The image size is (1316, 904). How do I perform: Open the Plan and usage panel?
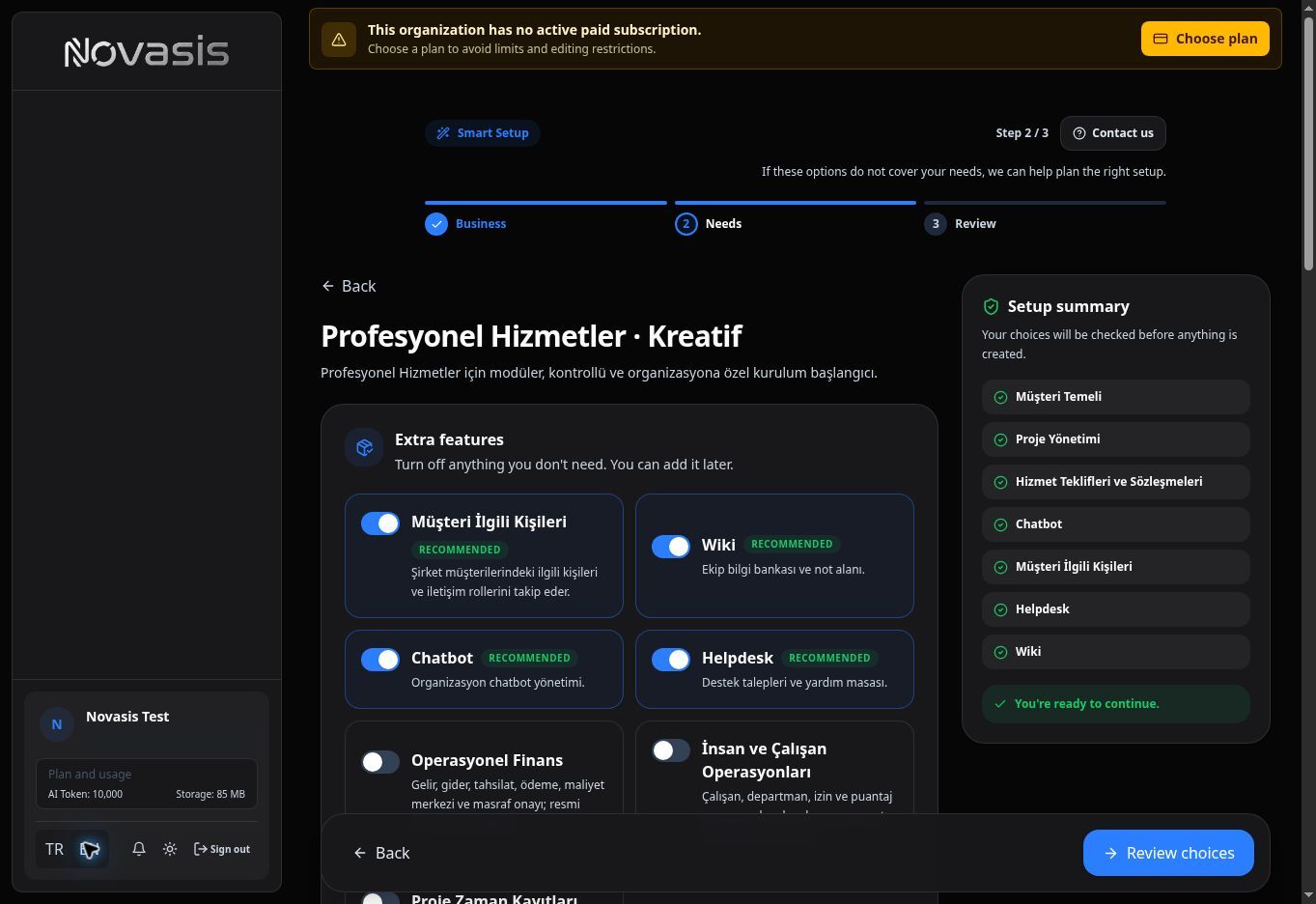click(147, 783)
